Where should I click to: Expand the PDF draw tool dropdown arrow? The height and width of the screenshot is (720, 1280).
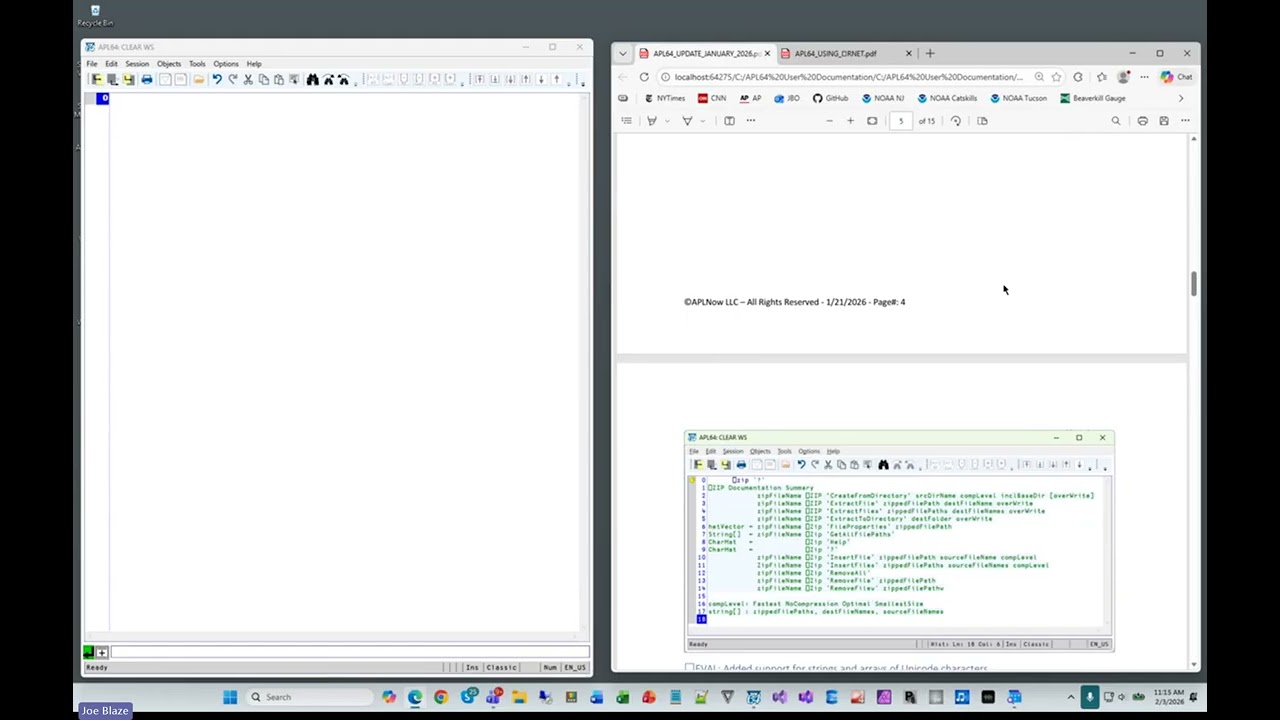(703, 121)
